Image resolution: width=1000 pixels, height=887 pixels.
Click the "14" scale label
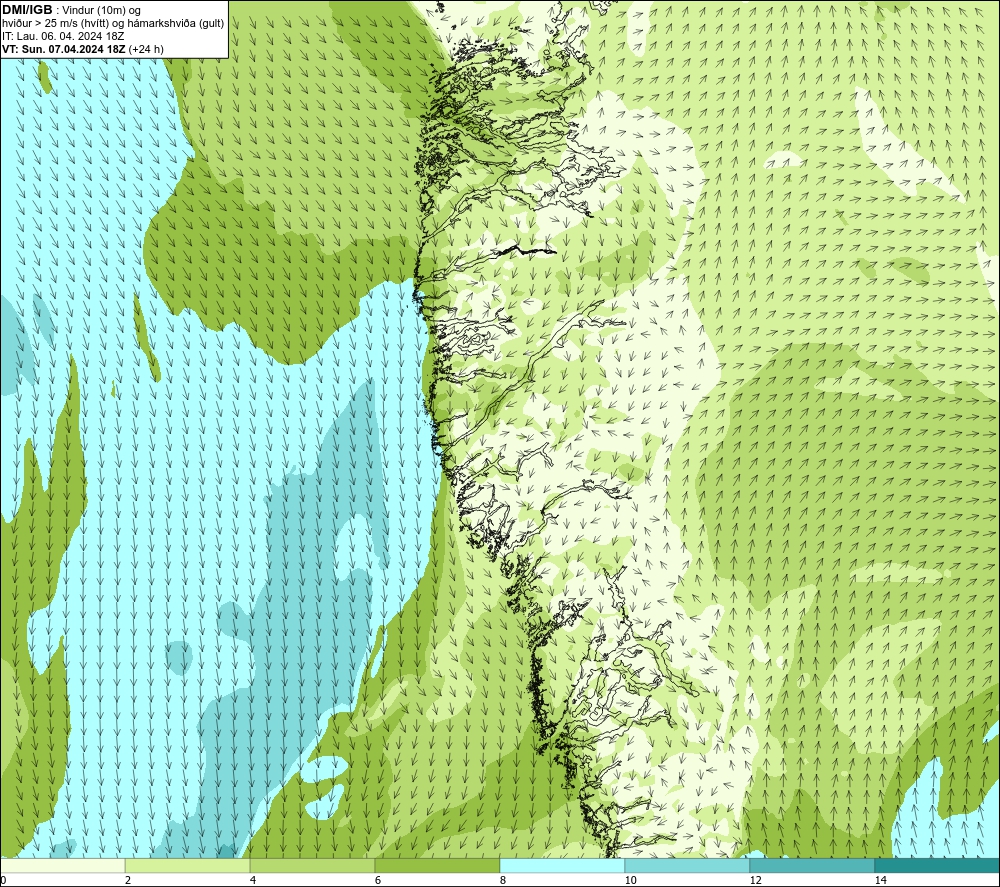click(881, 881)
